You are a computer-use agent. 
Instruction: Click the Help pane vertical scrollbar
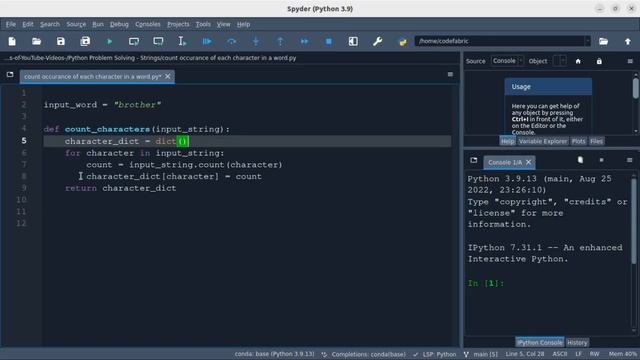tap(636, 102)
